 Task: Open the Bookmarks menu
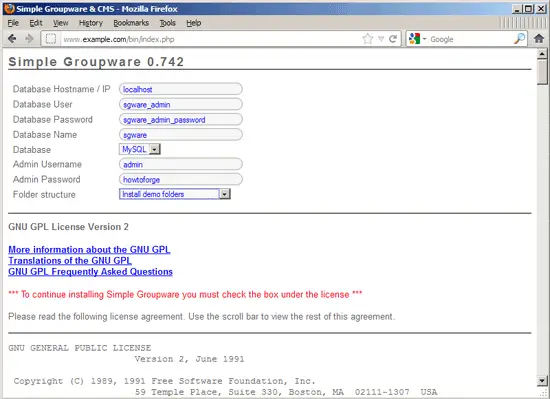[x=131, y=23]
